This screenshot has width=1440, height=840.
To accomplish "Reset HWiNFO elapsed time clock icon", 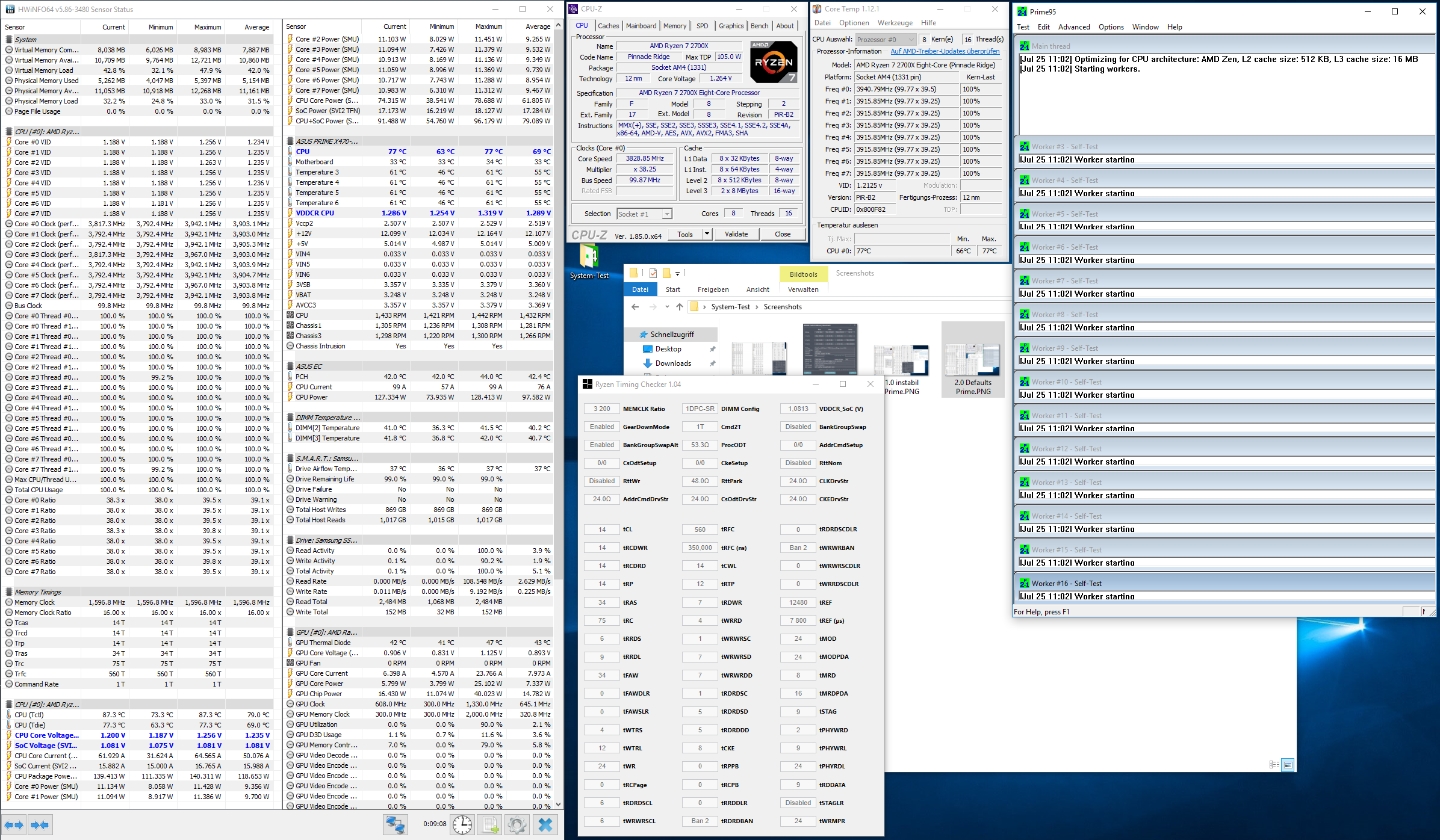I will 462,825.
